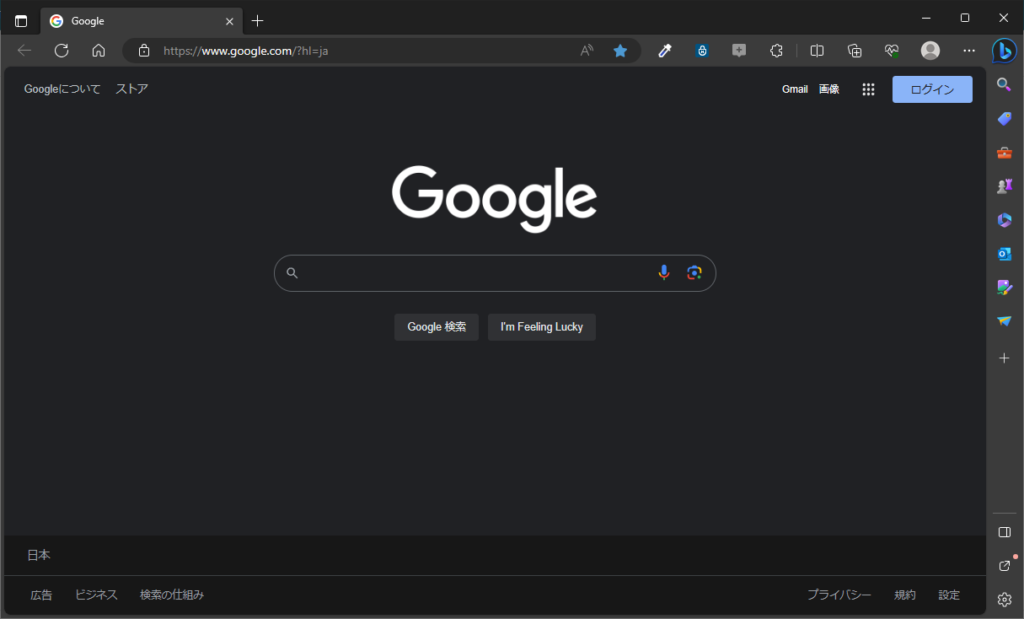Start voice search with microphone icon

click(664, 273)
